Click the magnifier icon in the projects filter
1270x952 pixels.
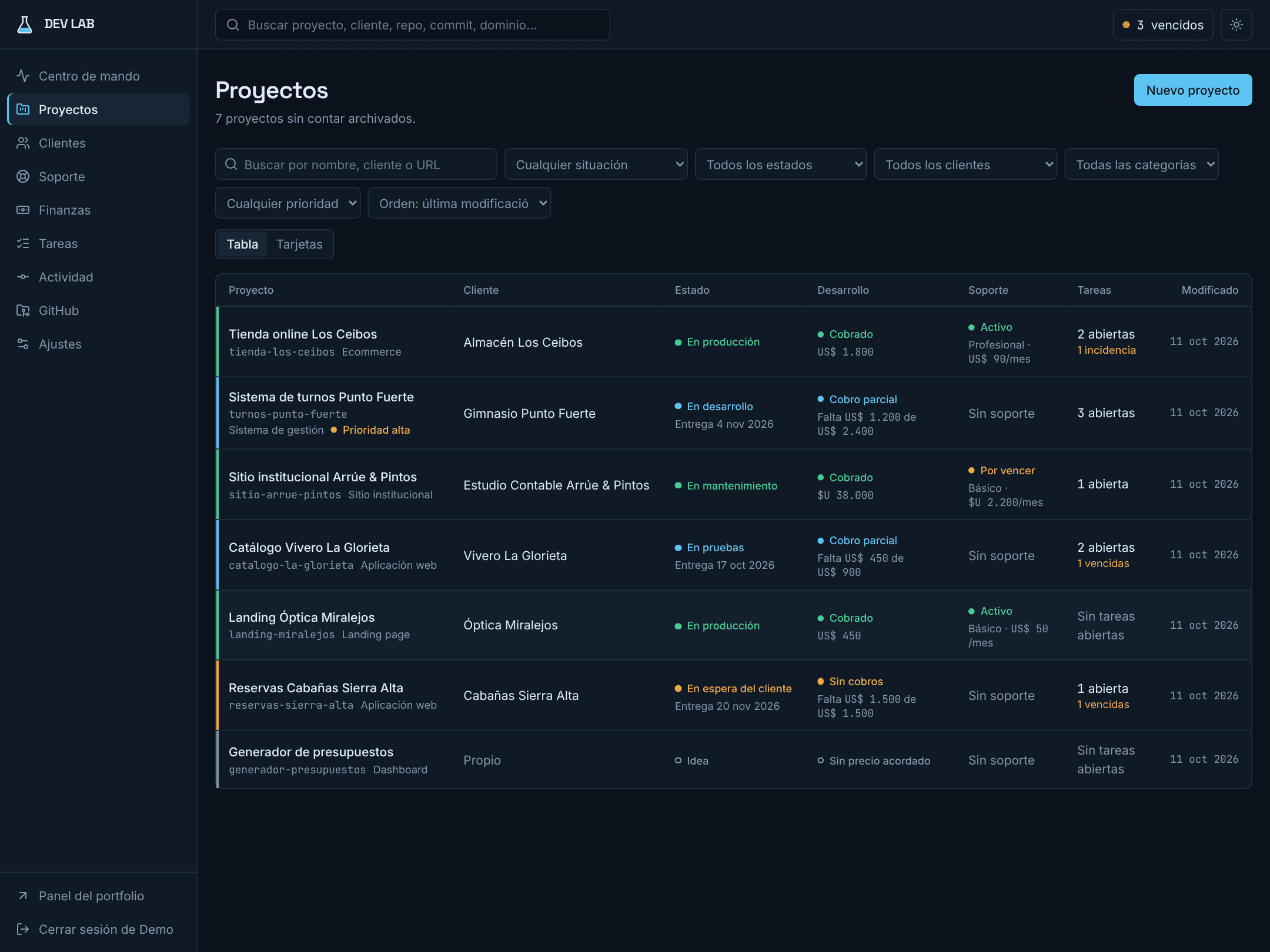pyautogui.click(x=231, y=165)
